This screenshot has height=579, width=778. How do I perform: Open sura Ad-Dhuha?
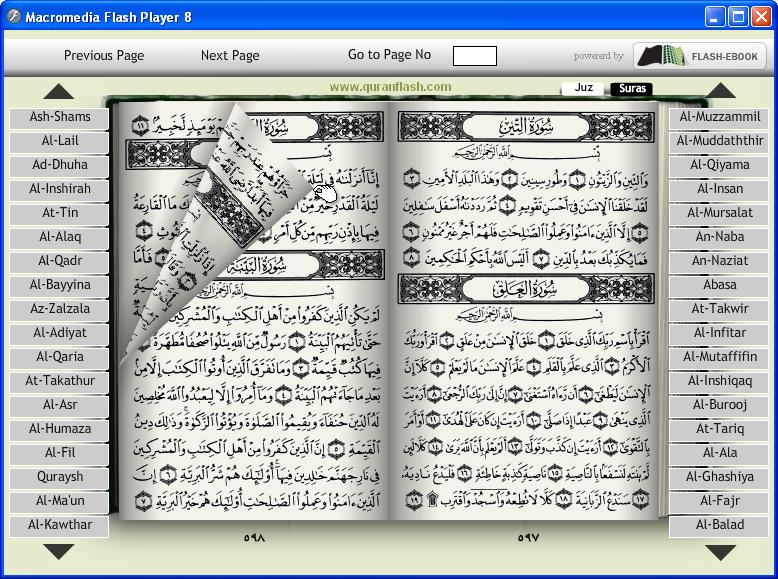point(60,165)
